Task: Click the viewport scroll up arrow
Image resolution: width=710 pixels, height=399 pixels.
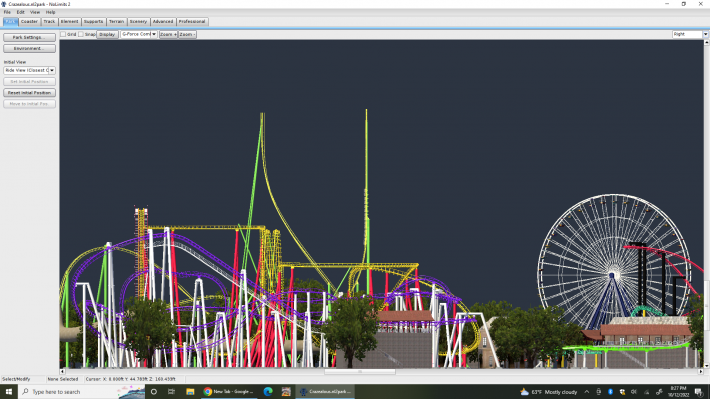Action: [706, 42]
